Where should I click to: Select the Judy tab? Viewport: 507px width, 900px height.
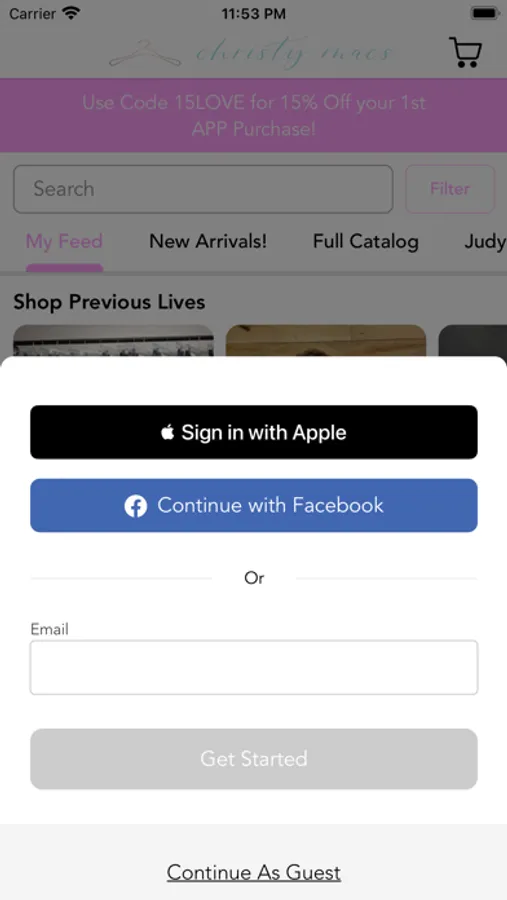[x=485, y=242]
